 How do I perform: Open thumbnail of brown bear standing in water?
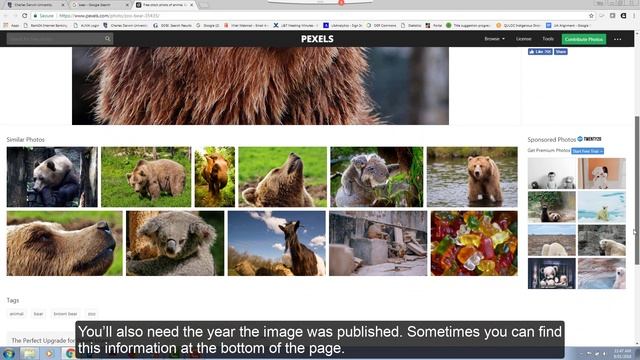click(x=472, y=177)
